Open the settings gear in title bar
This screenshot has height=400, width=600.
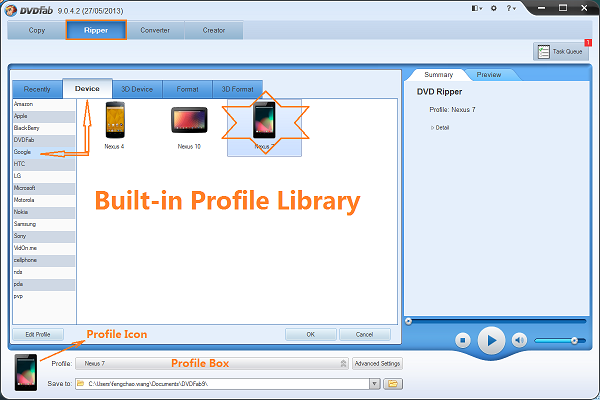coord(494,8)
